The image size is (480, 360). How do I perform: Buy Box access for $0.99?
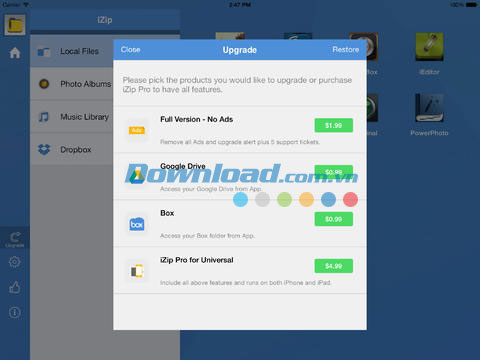[x=334, y=219]
